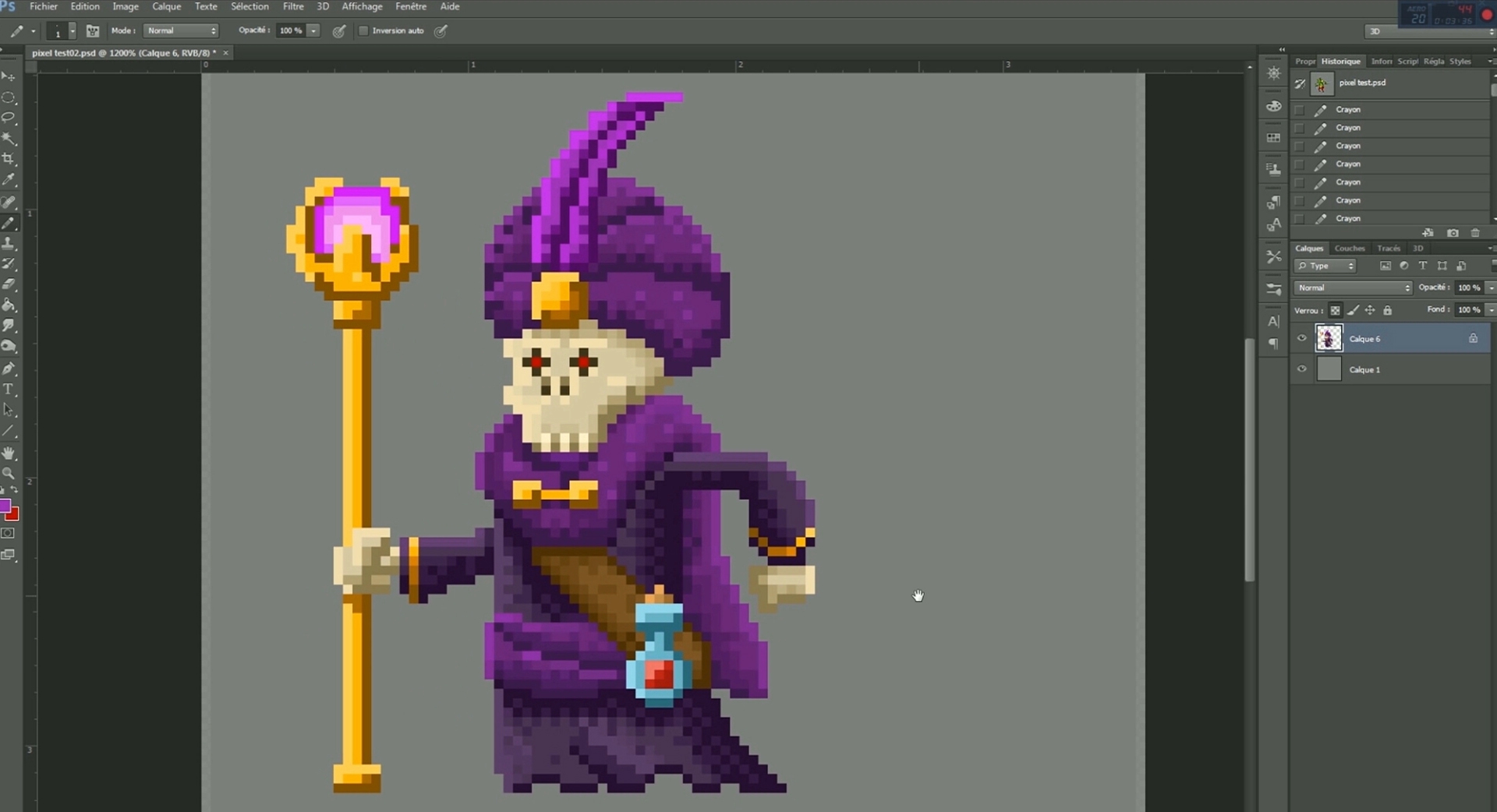Select the Sponge tool
Screen dimensions: 1497x812
(x=9, y=346)
